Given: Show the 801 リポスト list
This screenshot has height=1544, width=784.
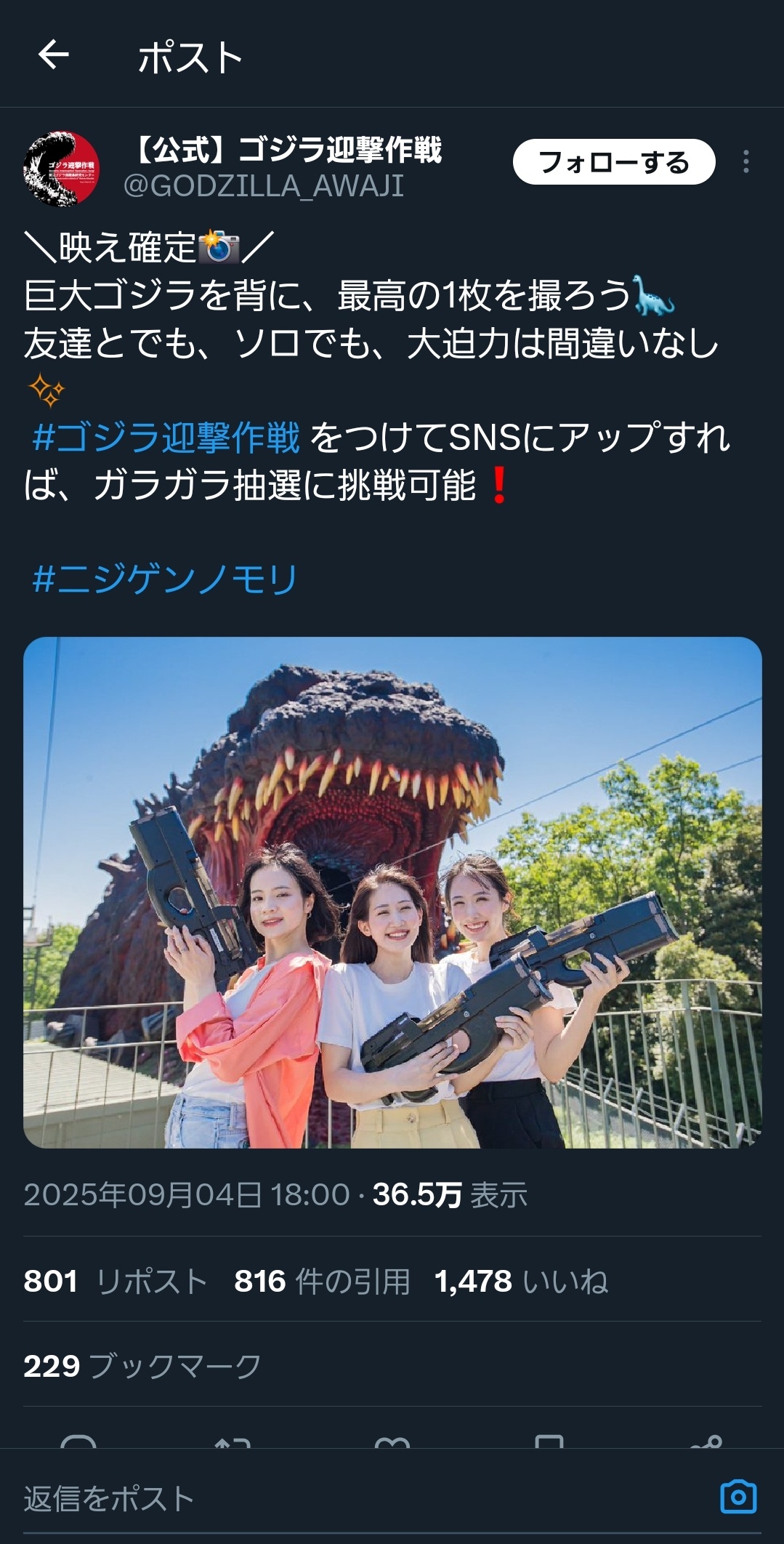Looking at the screenshot, I should point(116,1281).
